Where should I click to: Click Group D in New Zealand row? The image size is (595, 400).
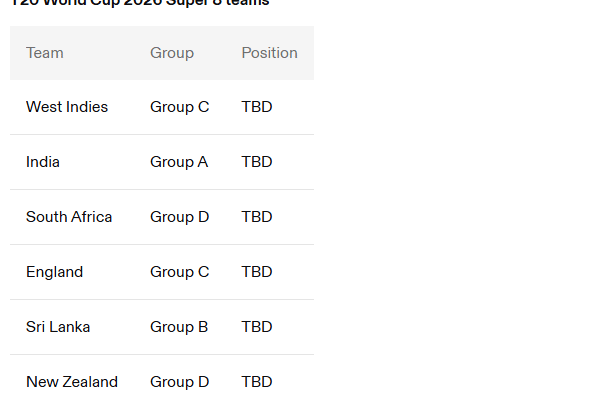(179, 382)
